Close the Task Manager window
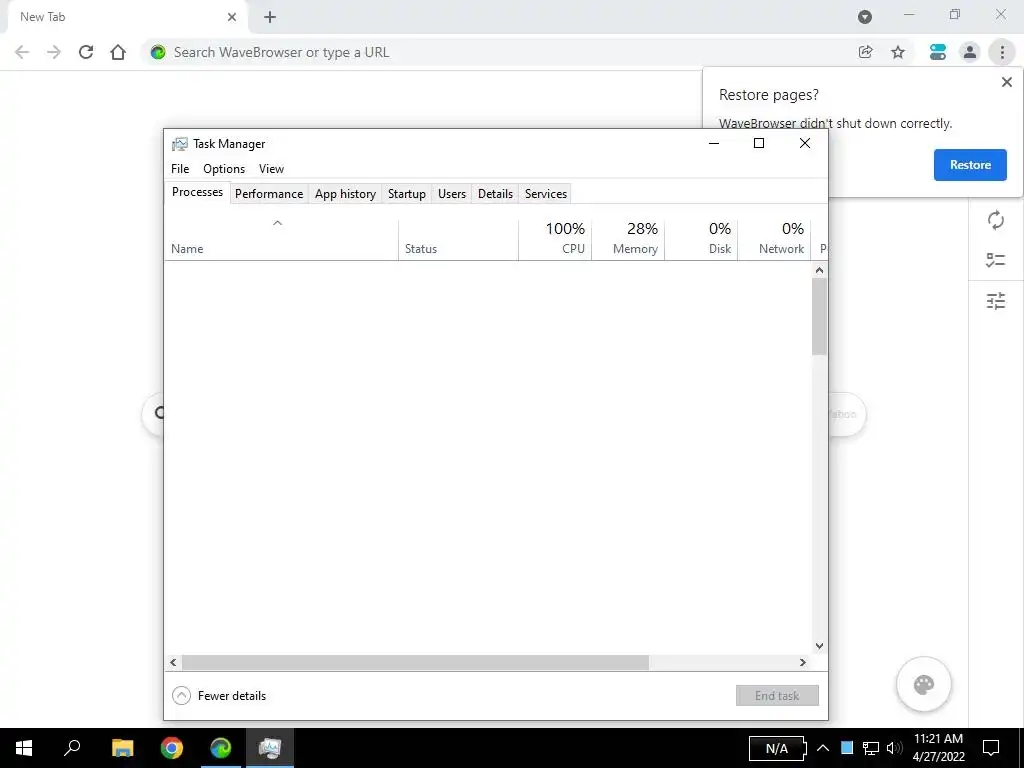1024x768 pixels. point(805,144)
